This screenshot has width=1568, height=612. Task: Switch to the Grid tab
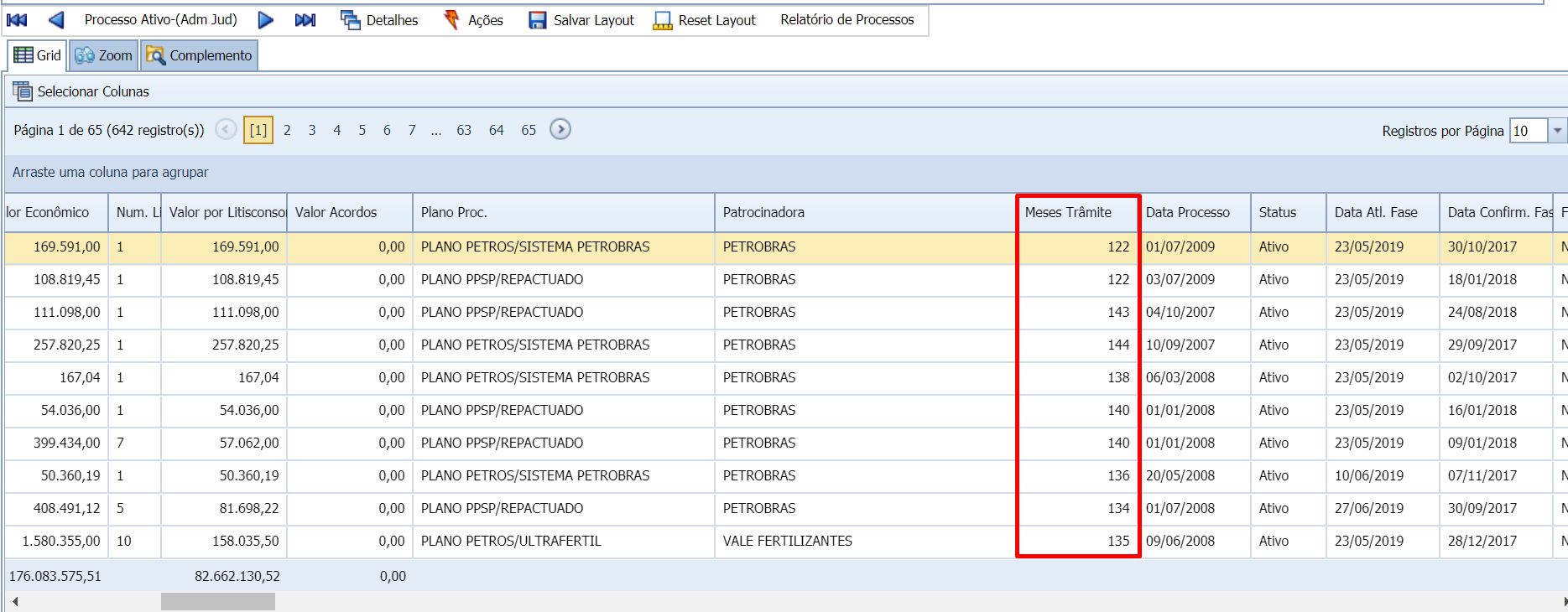point(38,55)
